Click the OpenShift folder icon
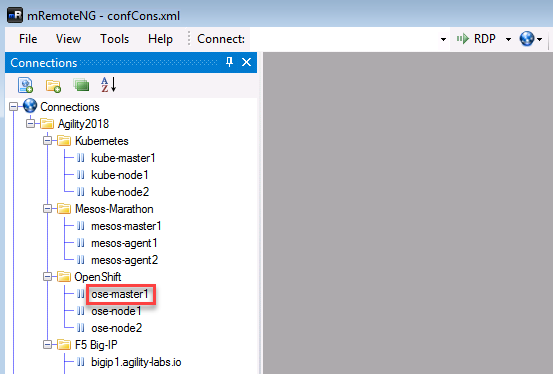The width and height of the screenshot is (553, 374). point(64,277)
